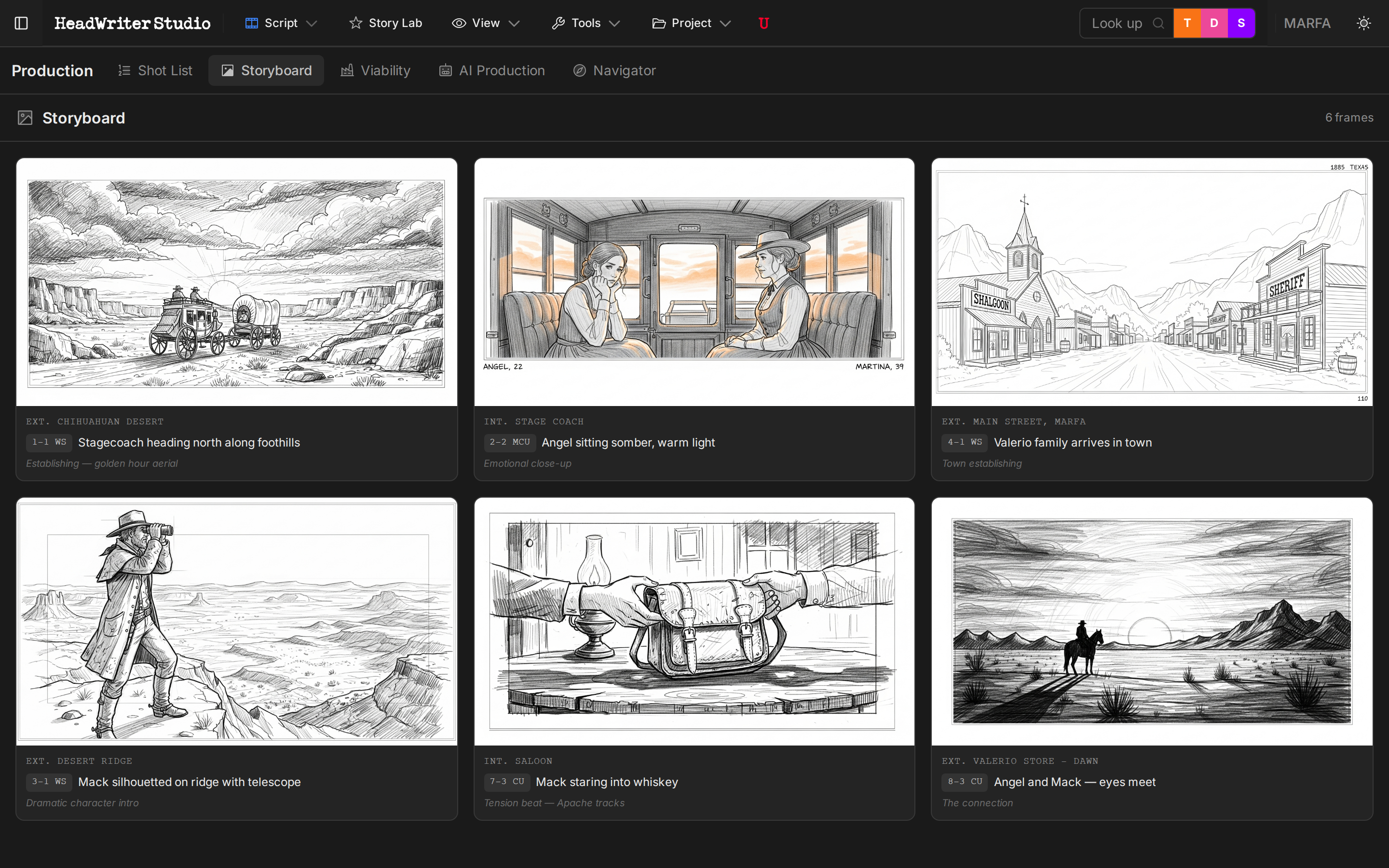Toggle the orange T mode button

coord(1187,23)
